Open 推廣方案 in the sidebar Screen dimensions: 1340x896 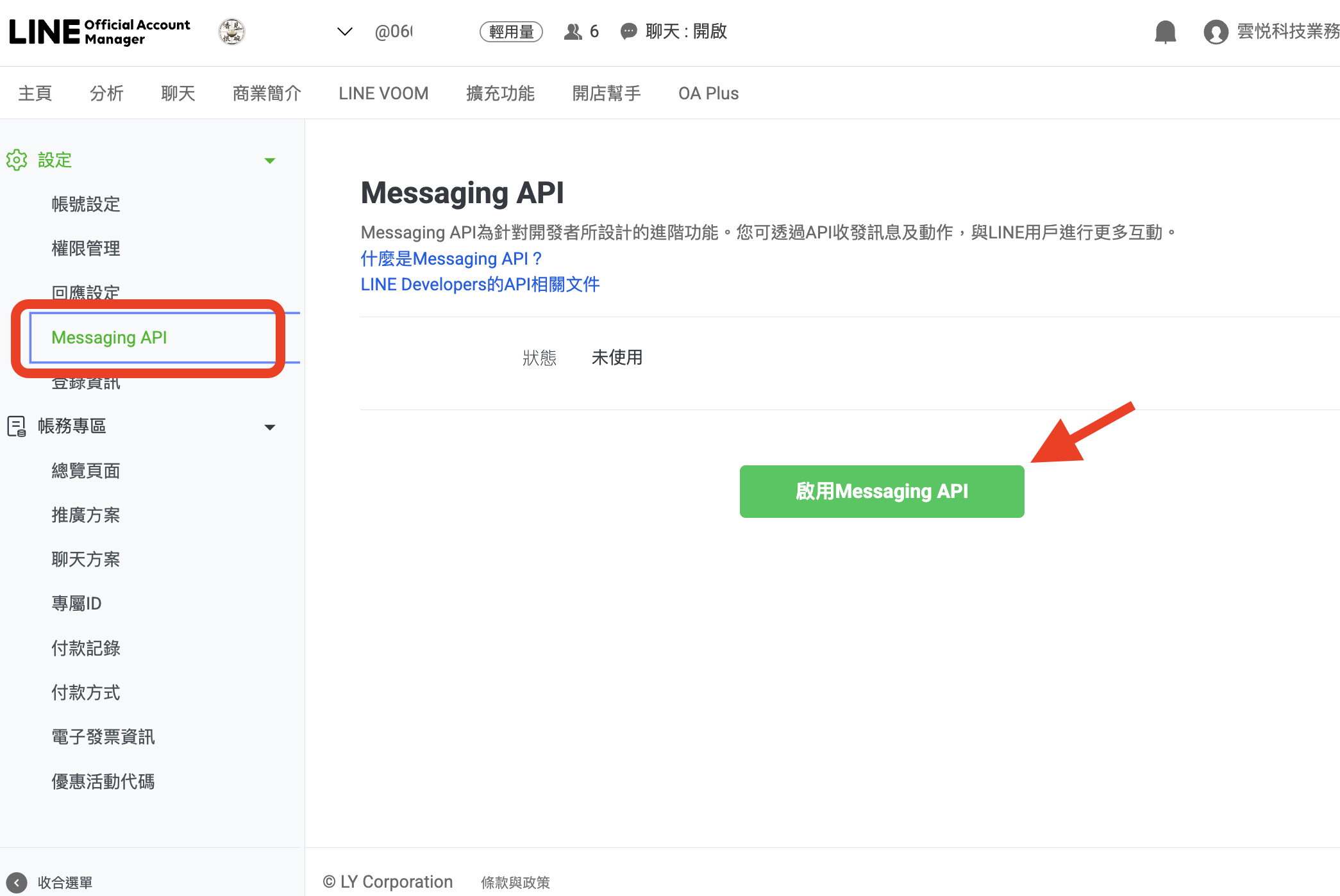(86, 515)
